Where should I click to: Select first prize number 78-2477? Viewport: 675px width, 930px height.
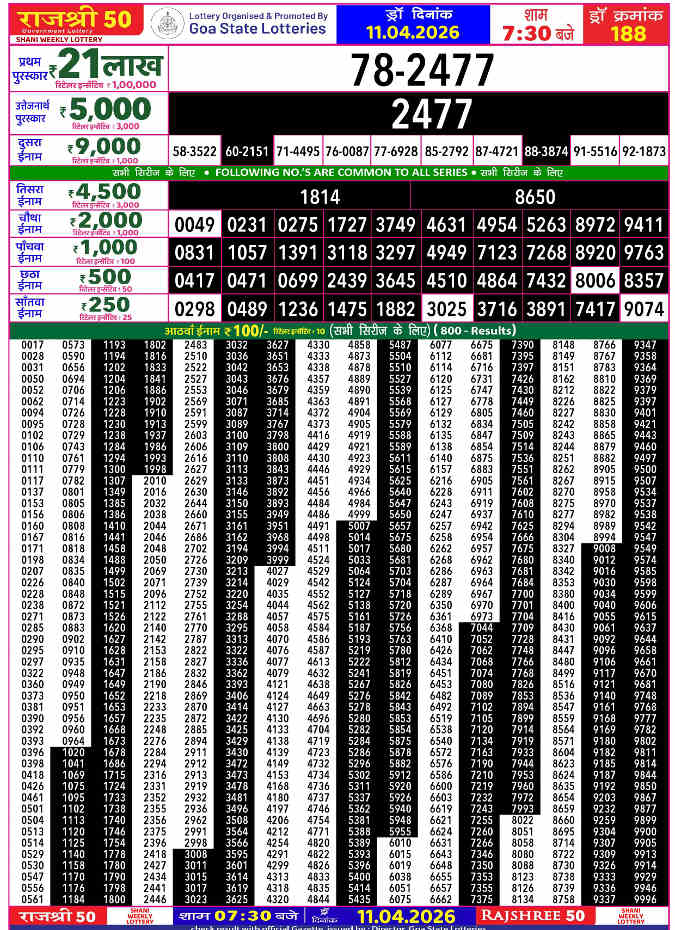click(x=421, y=70)
